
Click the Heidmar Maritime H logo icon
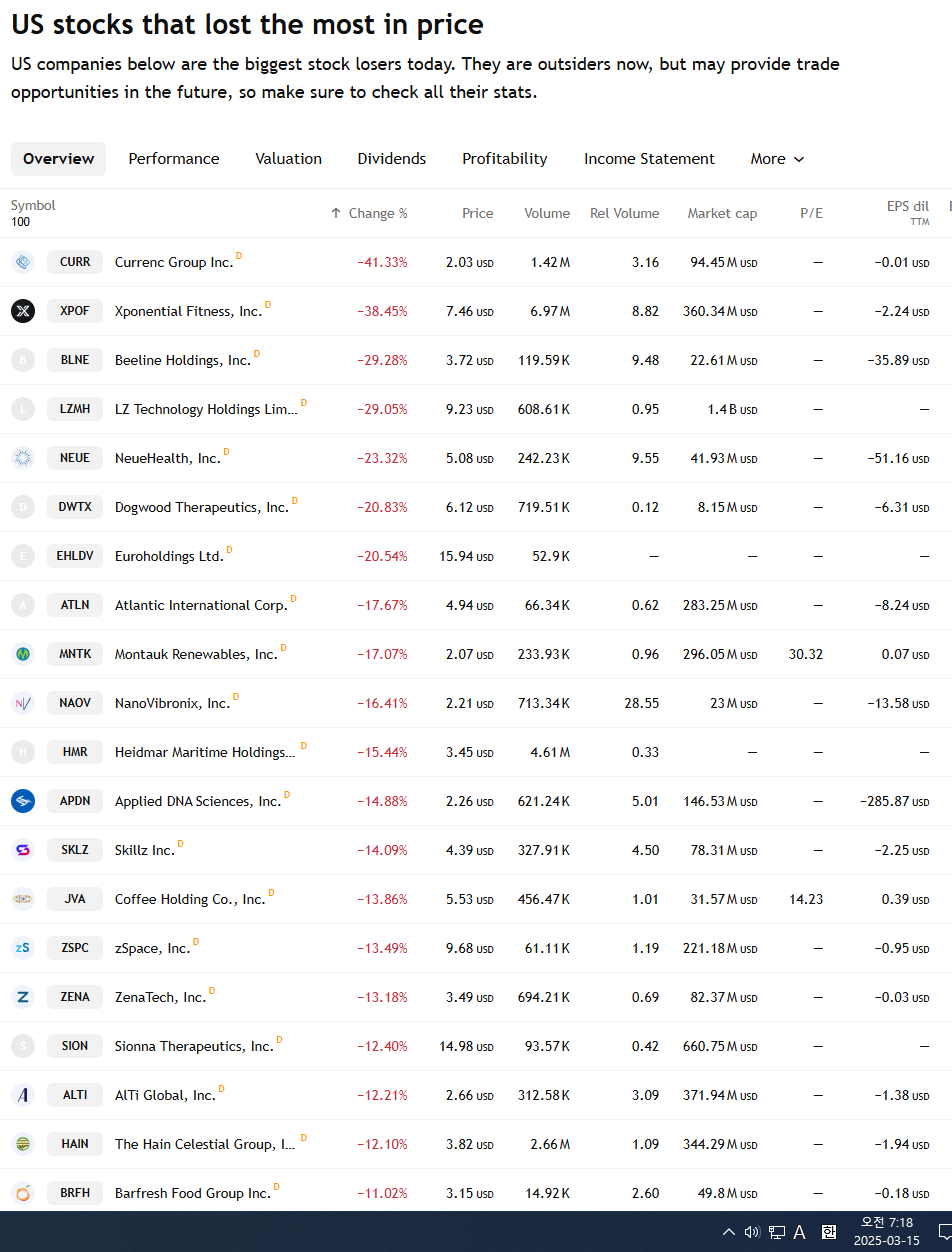click(x=23, y=752)
